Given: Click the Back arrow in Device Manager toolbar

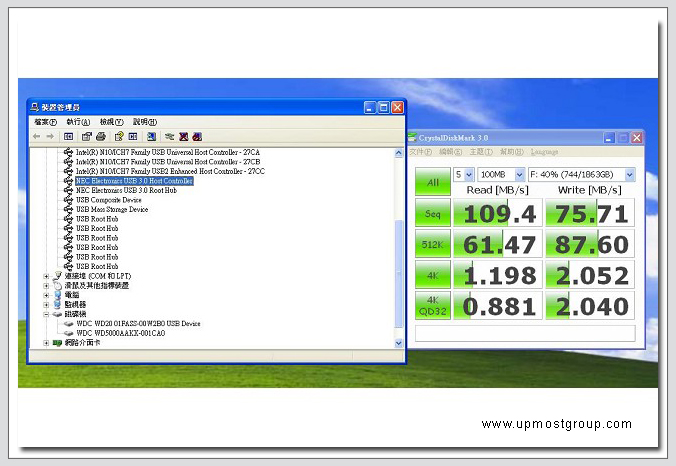Looking at the screenshot, I should [x=37, y=136].
